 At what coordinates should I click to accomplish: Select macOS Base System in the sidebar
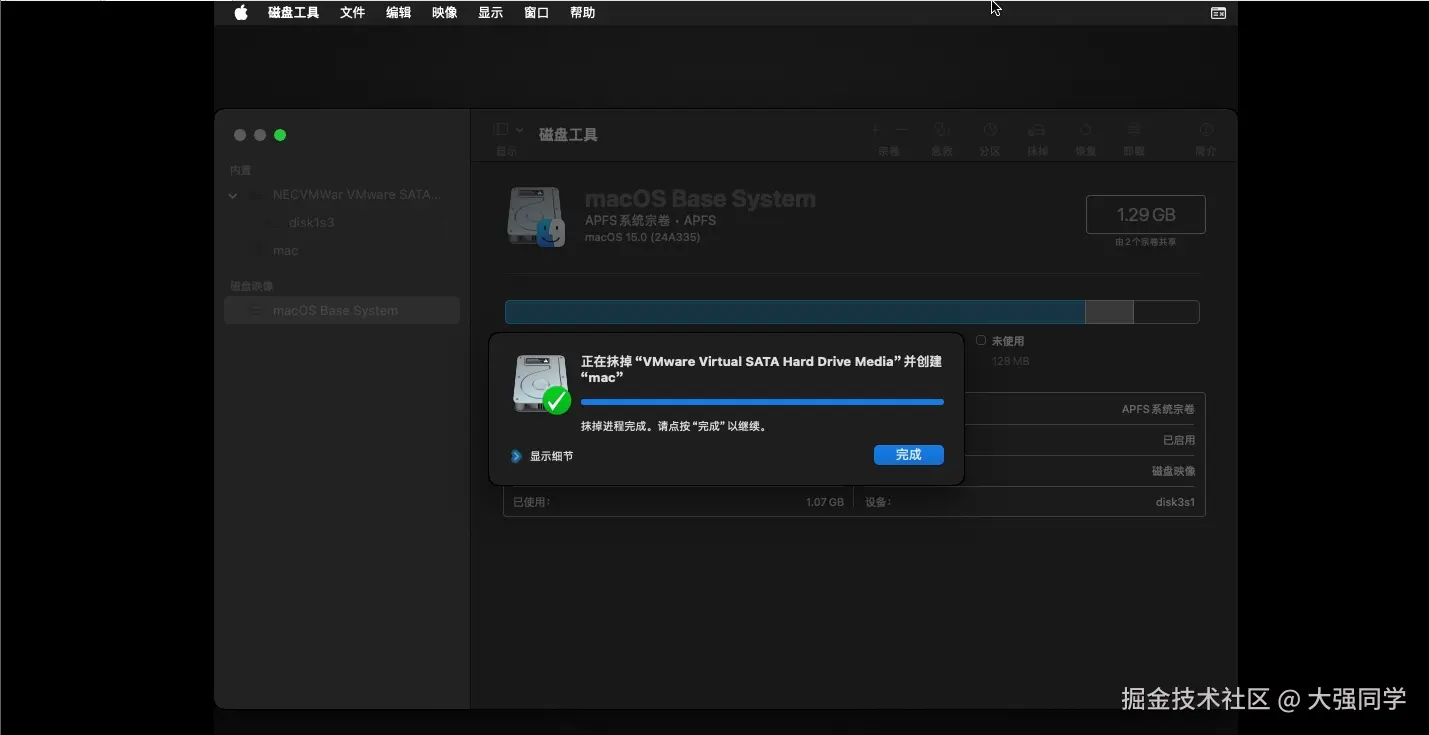(342, 311)
